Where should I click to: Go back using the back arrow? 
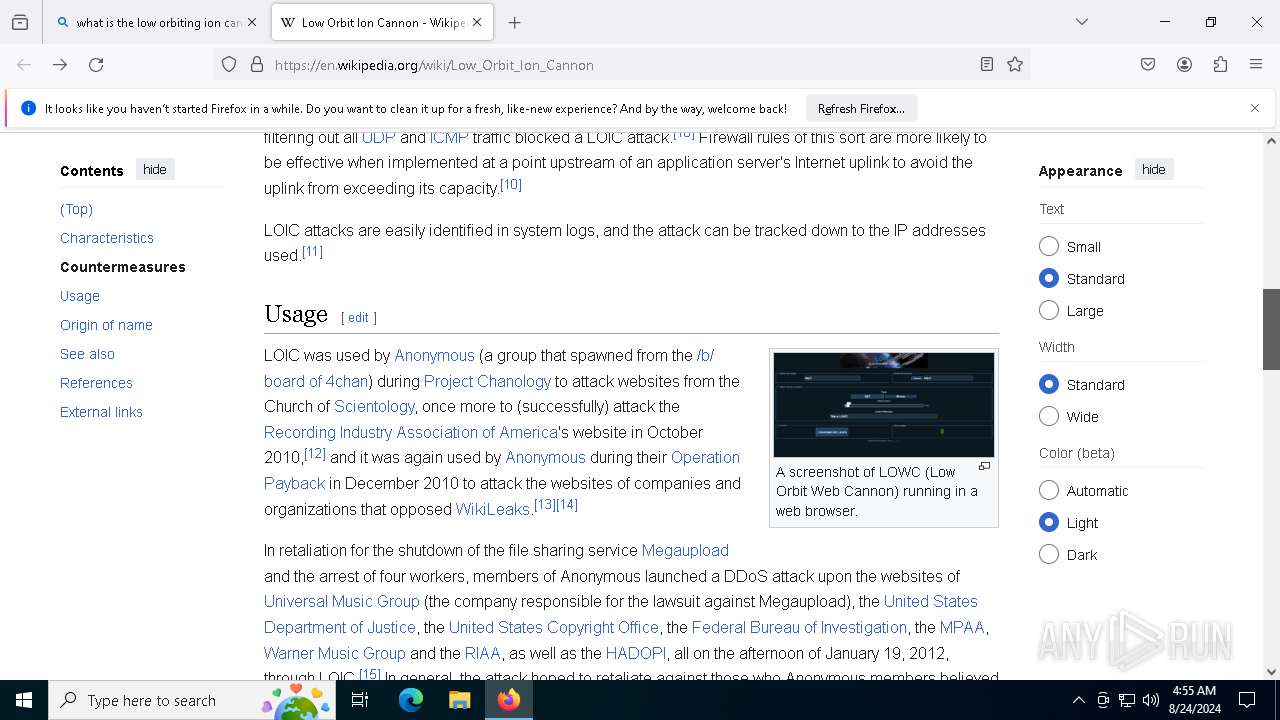[24, 64]
